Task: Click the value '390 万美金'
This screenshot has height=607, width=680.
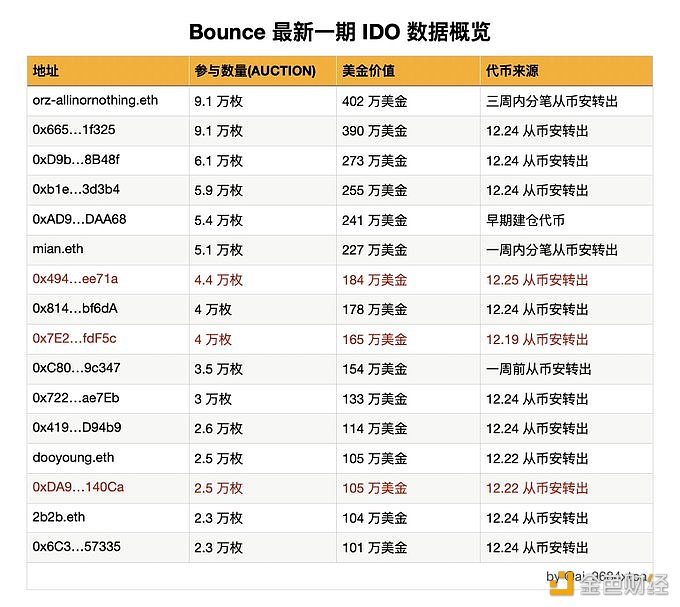Action: [x=375, y=131]
